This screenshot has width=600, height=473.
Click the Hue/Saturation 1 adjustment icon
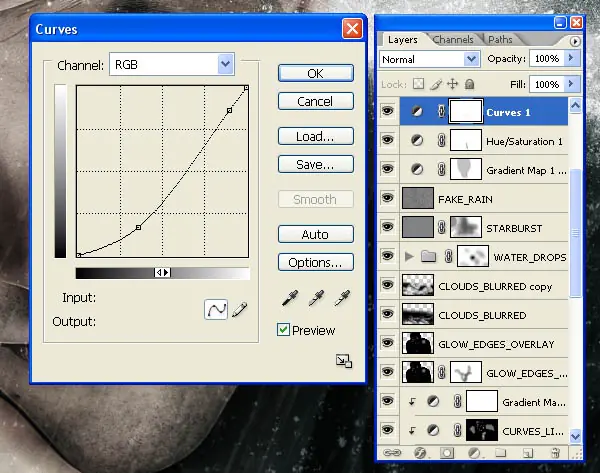417,140
